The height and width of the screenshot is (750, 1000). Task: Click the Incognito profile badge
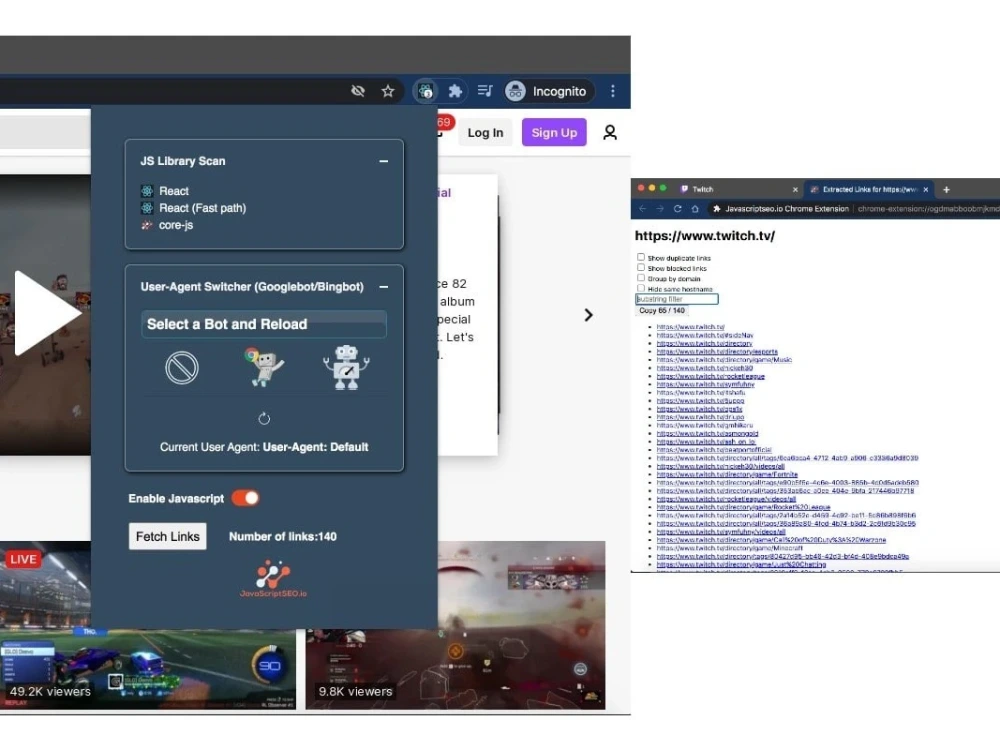coord(547,91)
